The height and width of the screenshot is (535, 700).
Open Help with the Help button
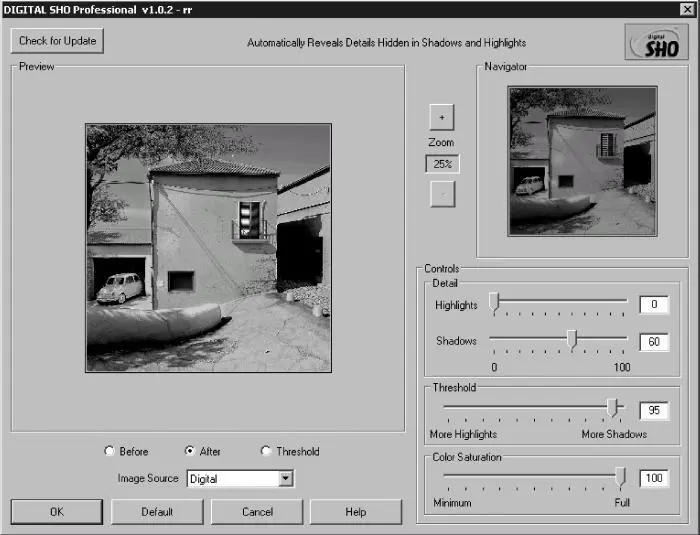point(356,512)
